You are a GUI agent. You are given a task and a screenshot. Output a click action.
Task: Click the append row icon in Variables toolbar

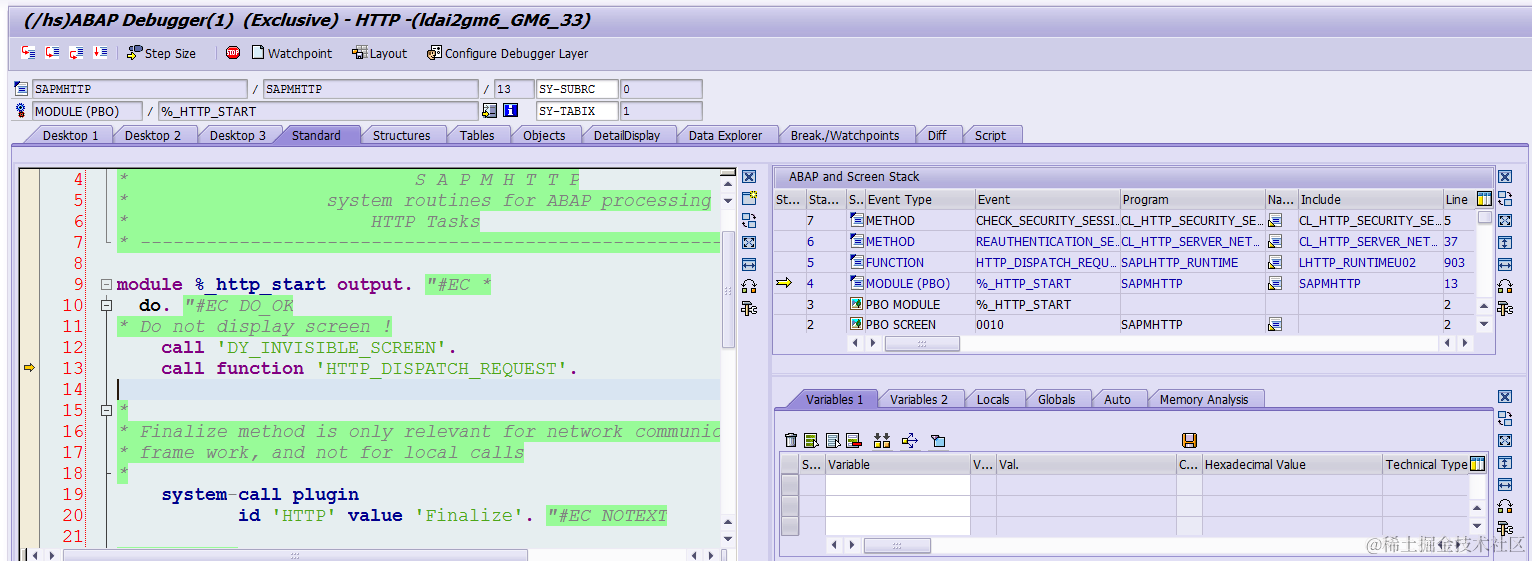pyautogui.click(x=811, y=440)
